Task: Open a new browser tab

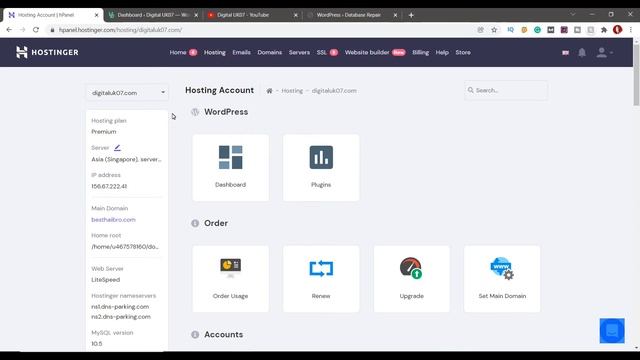Action: (411, 15)
